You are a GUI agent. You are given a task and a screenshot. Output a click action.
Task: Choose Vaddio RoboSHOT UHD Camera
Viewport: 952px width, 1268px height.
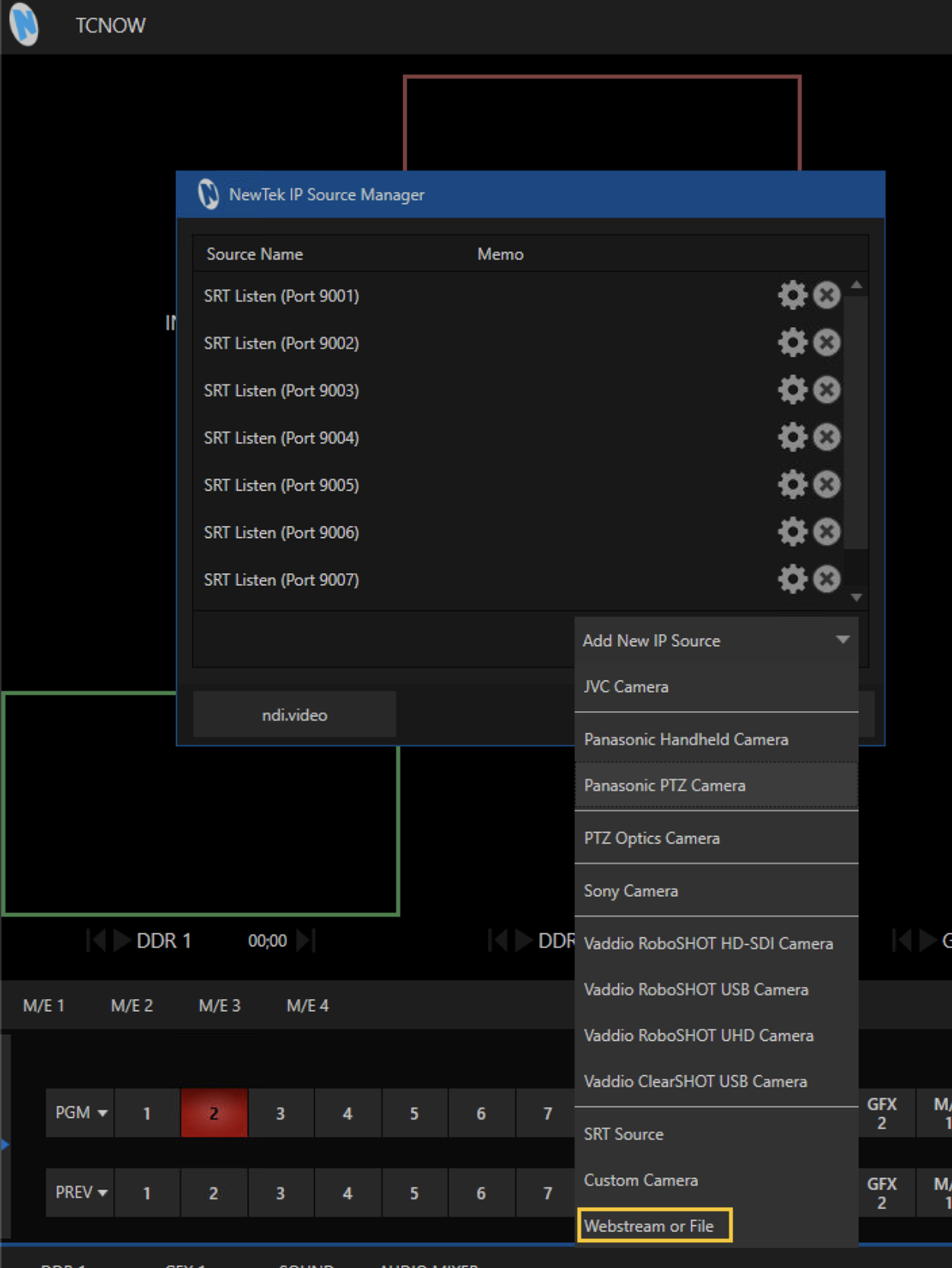[716, 1035]
